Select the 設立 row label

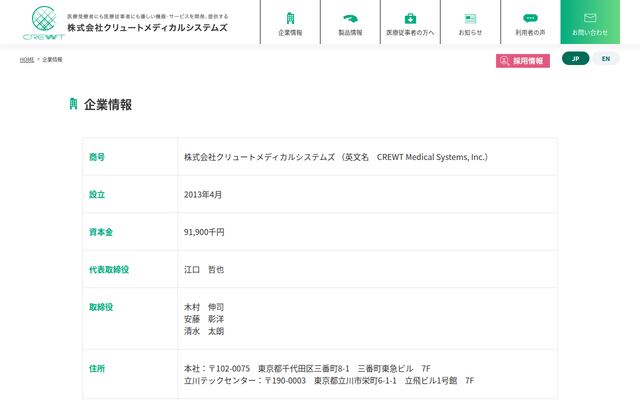97,195
